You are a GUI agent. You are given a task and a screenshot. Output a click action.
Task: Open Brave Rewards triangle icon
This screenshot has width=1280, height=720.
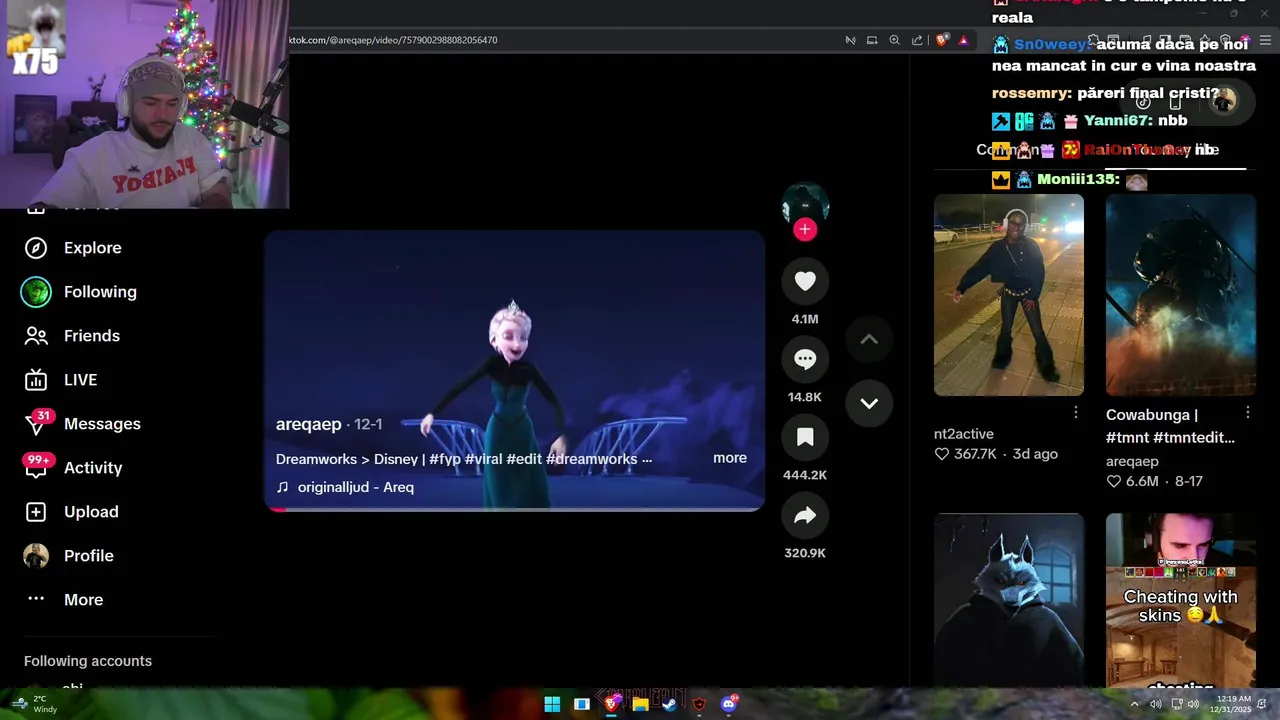[964, 40]
